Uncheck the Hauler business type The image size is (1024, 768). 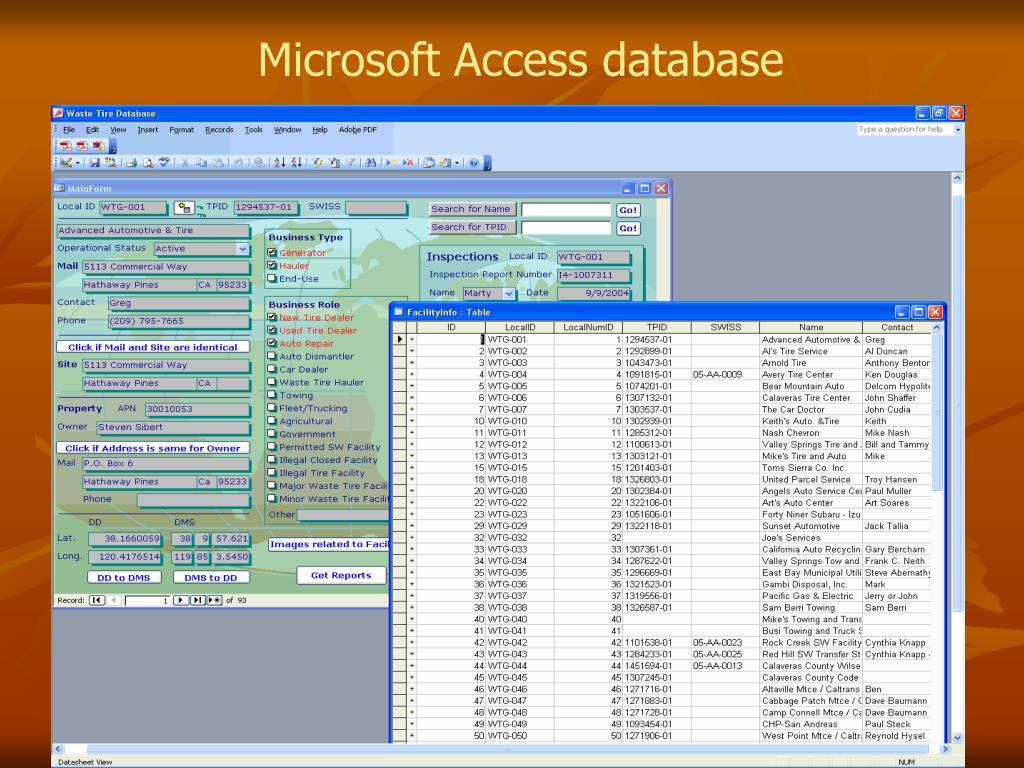[272, 266]
